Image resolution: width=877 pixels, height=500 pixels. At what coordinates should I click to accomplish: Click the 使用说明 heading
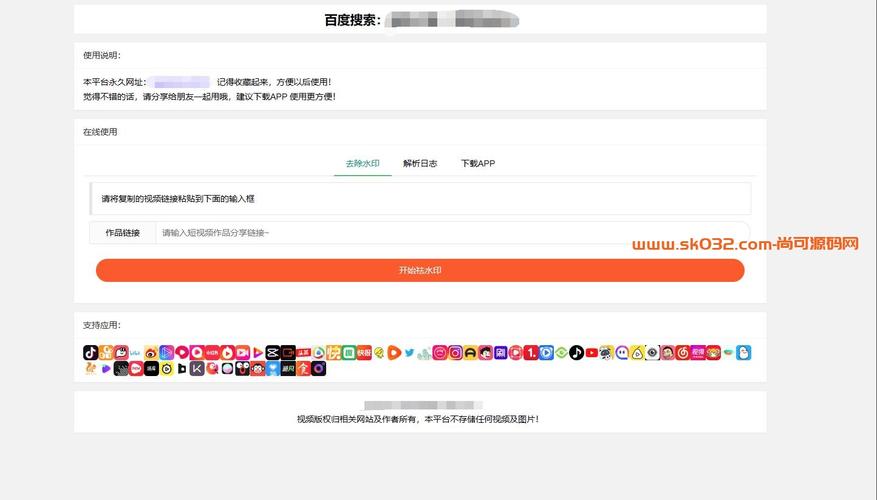click(102, 55)
